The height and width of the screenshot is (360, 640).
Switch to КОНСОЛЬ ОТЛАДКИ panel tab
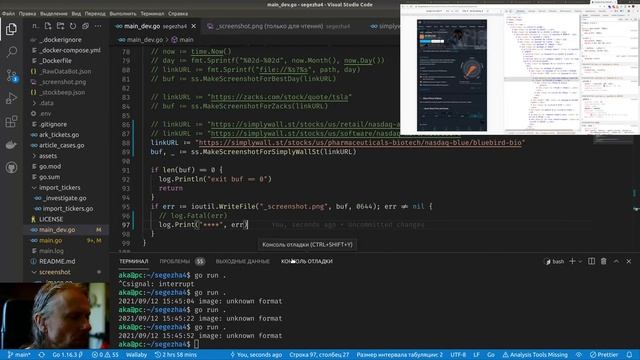(307, 261)
